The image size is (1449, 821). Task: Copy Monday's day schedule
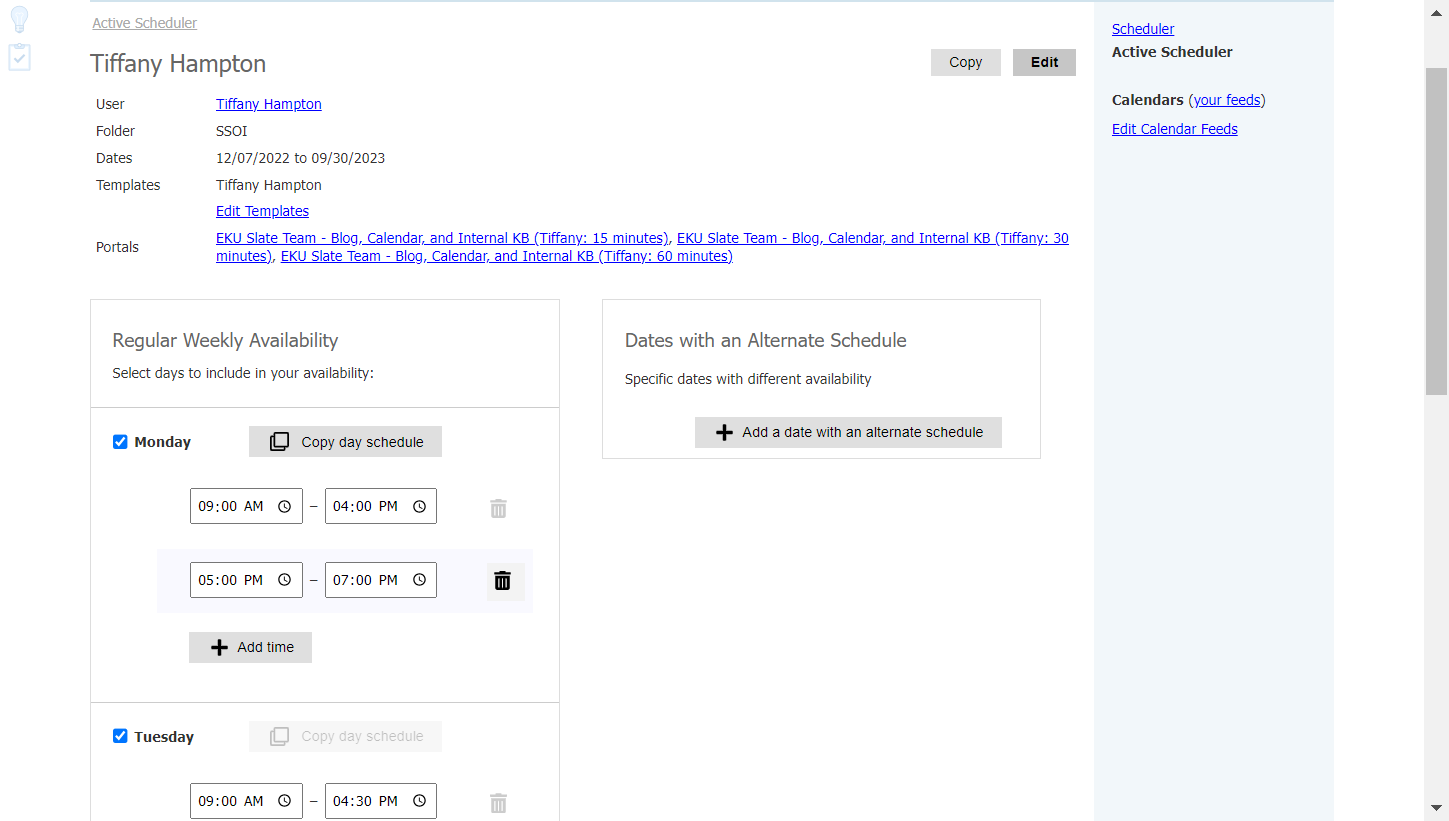[x=345, y=442]
